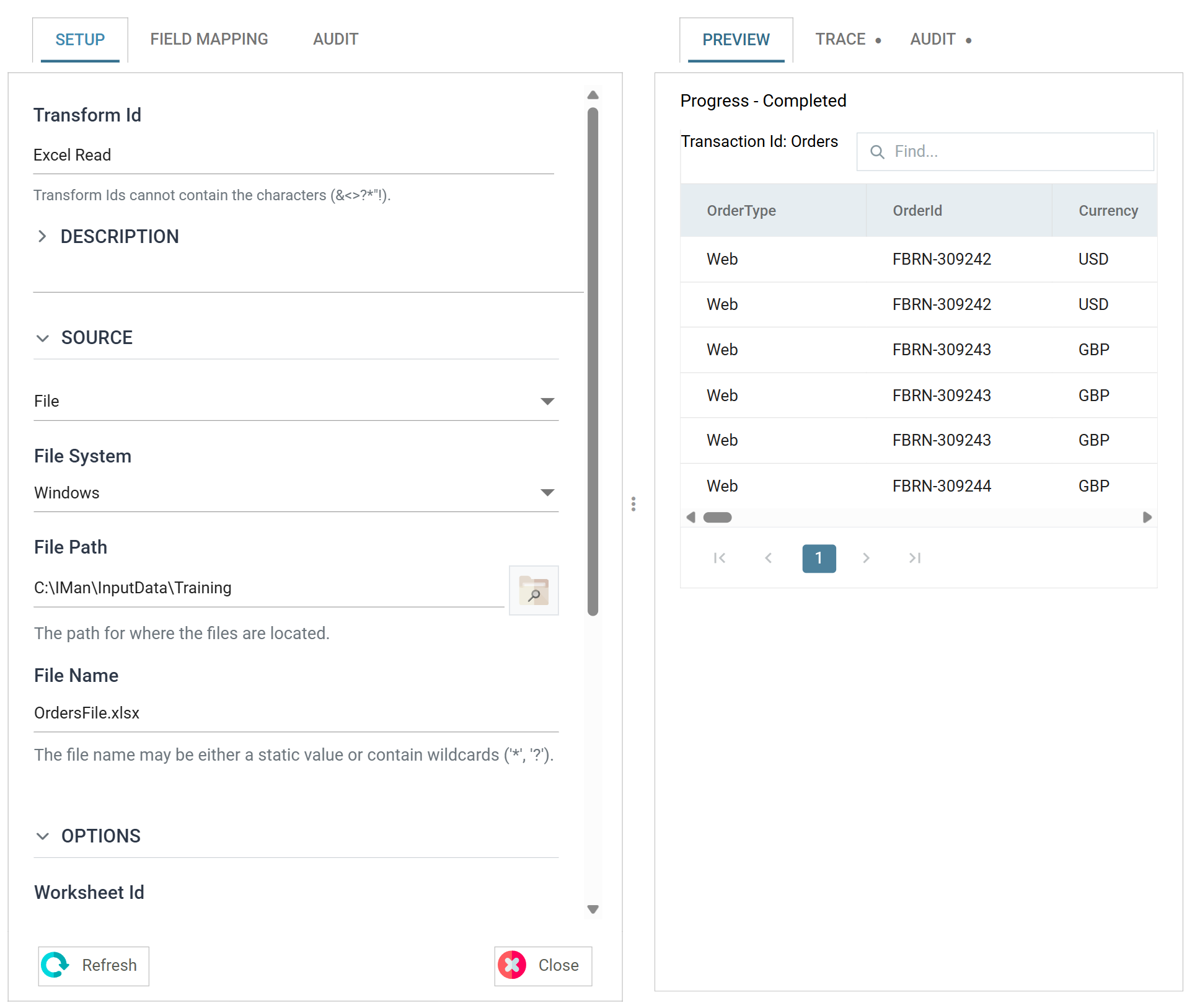Image resolution: width=1200 pixels, height=1008 pixels.
Task: Click the Refresh button
Action: pos(94,966)
